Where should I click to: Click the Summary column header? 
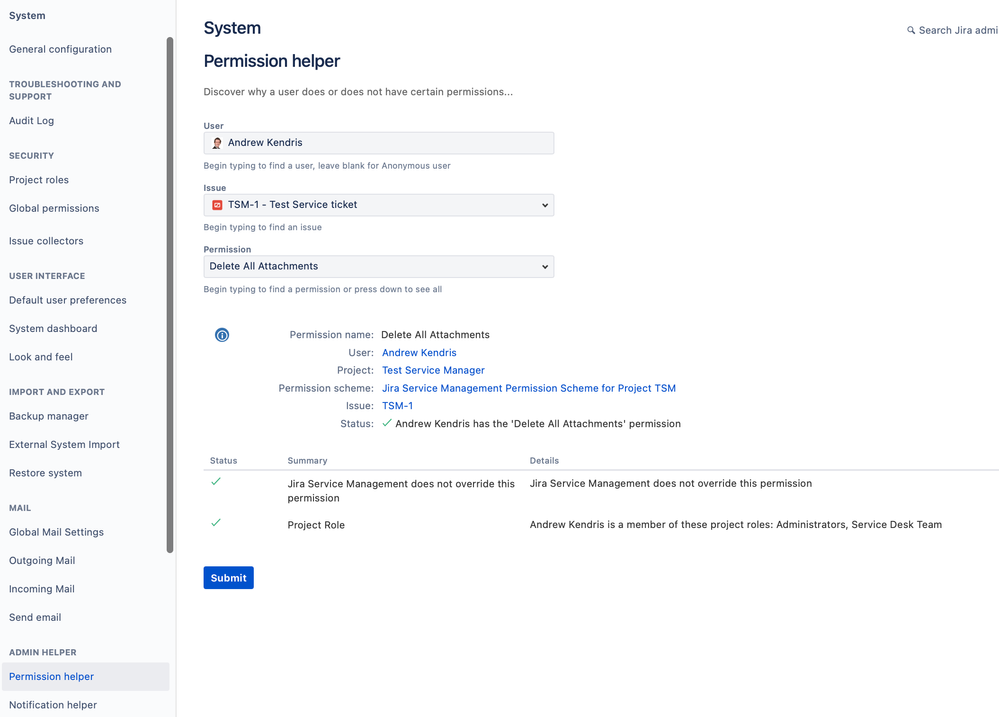(x=307, y=460)
